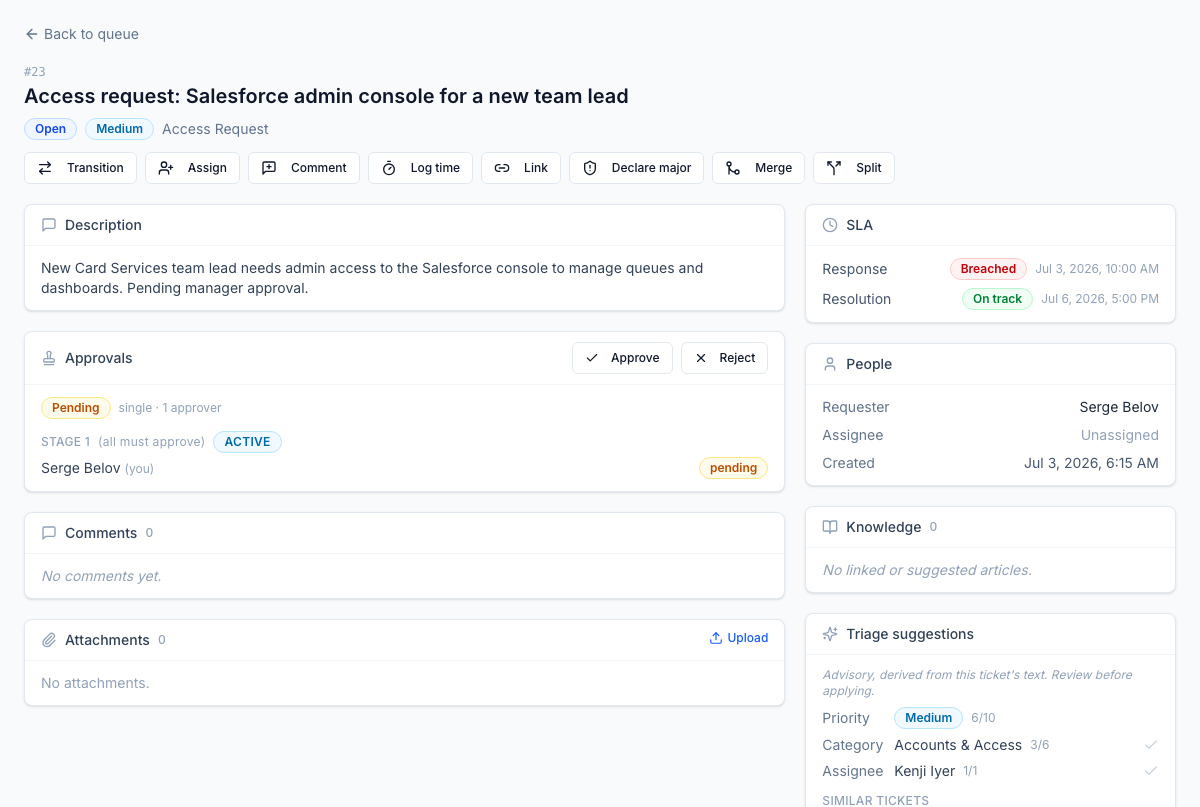The height and width of the screenshot is (807, 1200).
Task: Open Log time action
Action: [420, 168]
